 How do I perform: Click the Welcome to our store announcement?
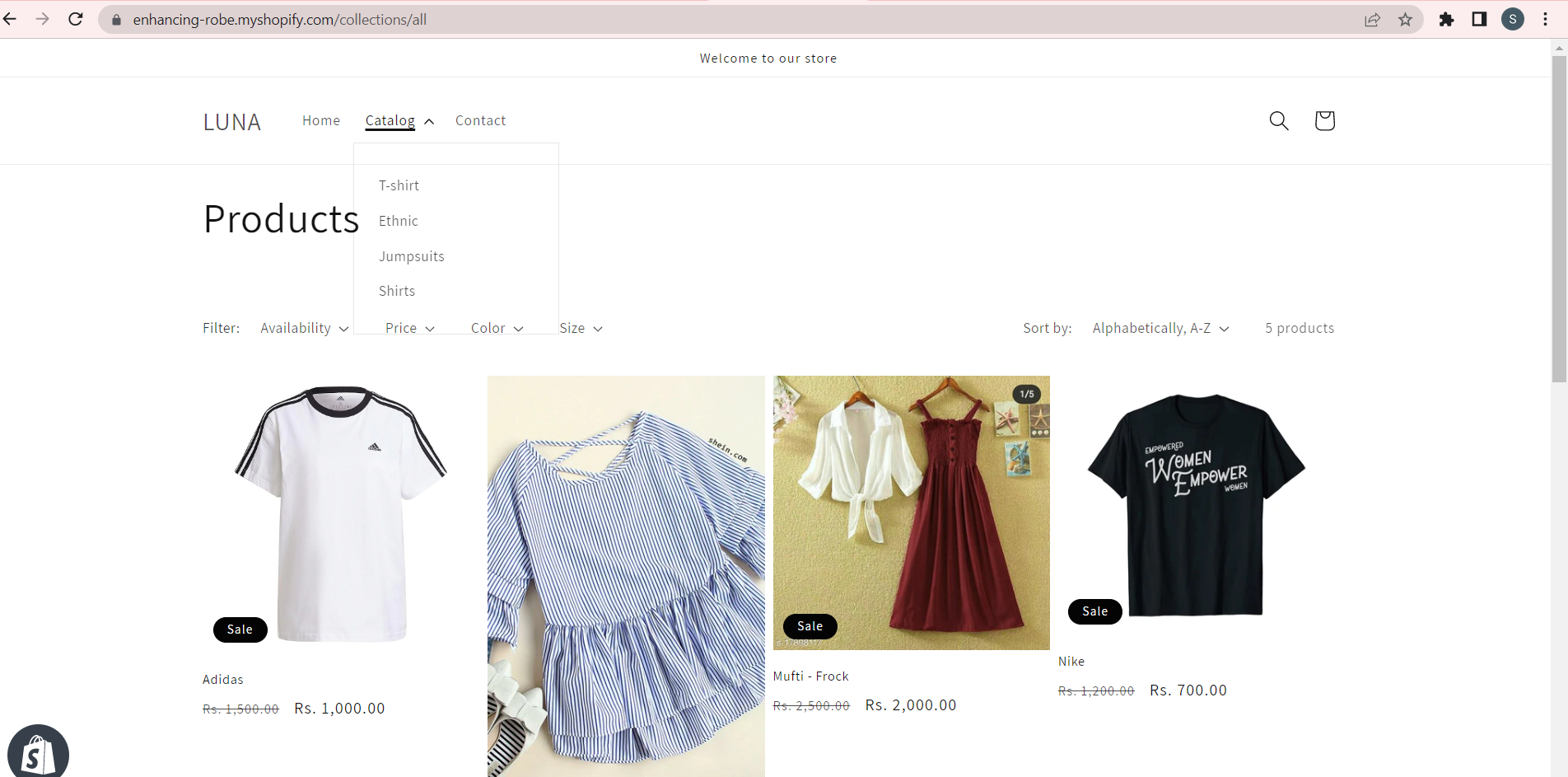768,59
